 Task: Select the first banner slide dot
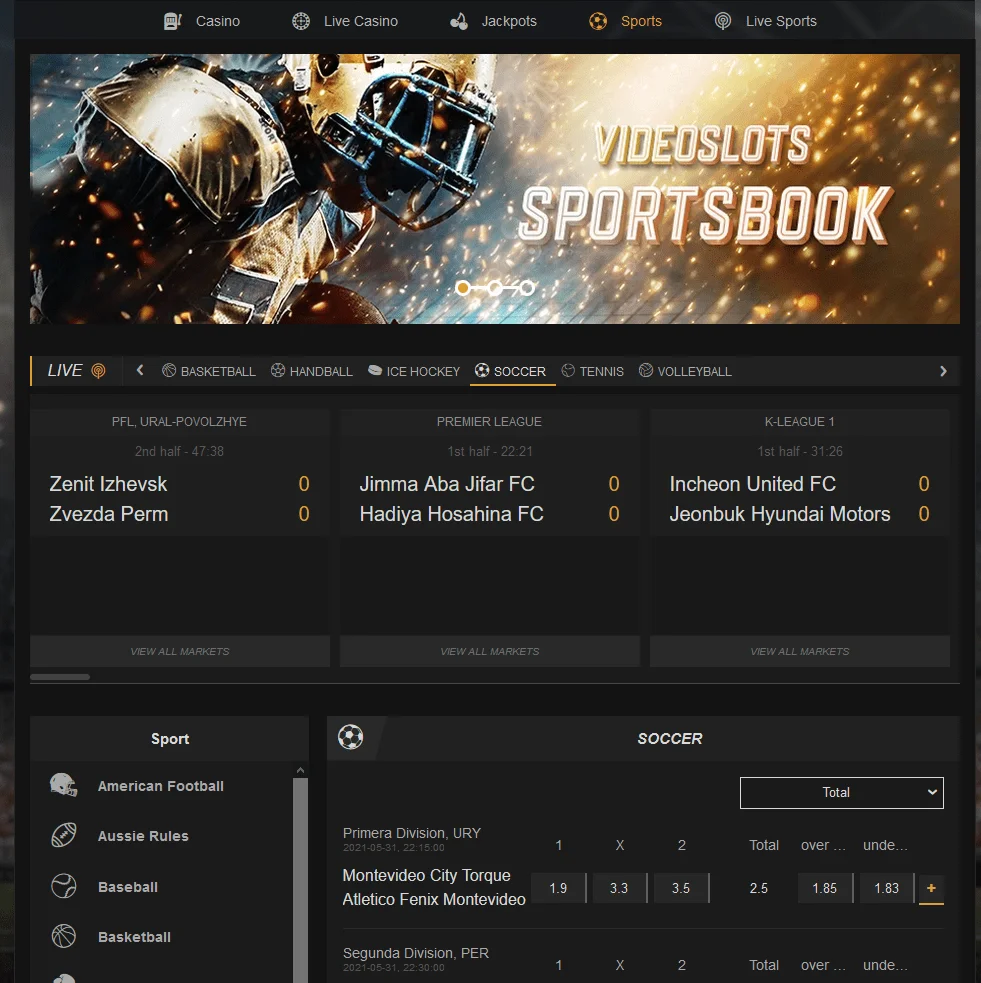click(x=463, y=288)
